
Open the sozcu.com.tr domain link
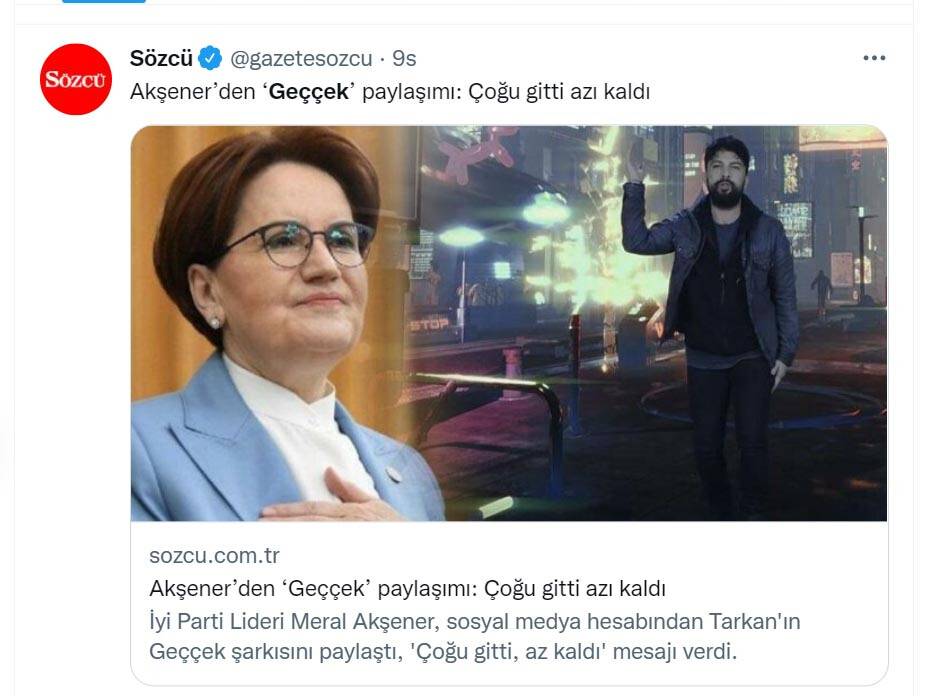[214, 555]
